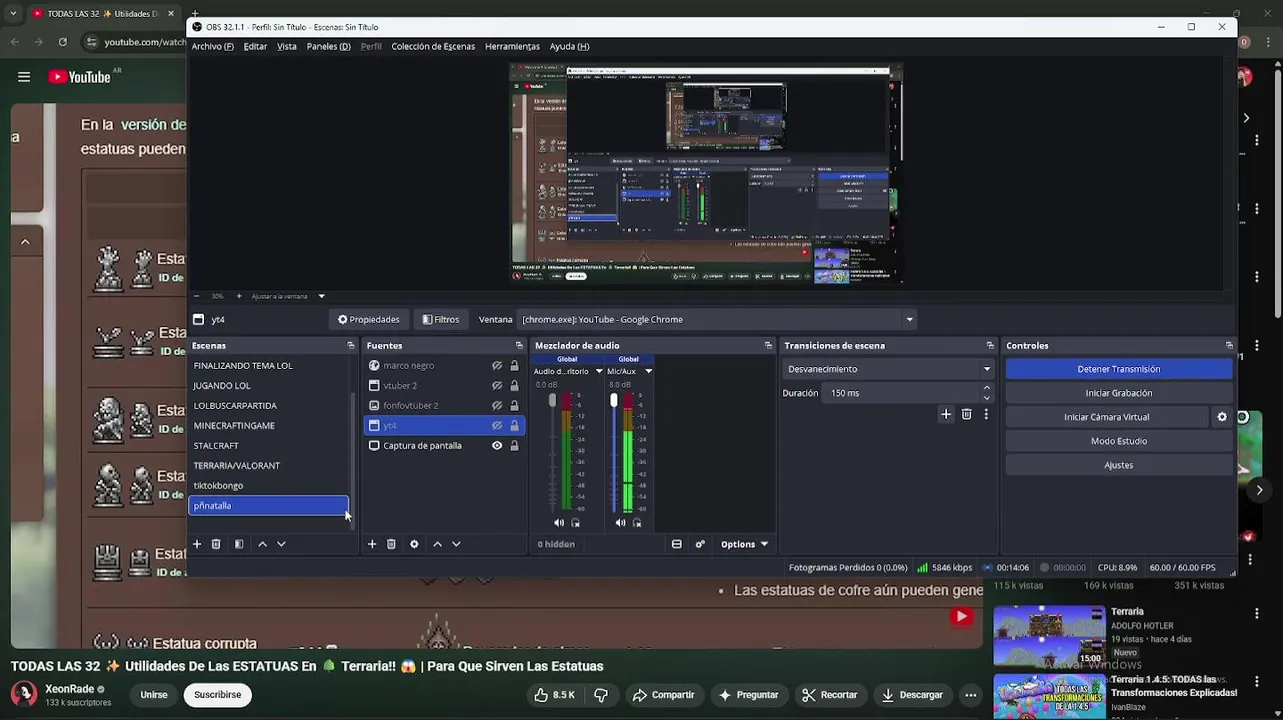This screenshot has width=1283, height=720.
Task: Adjust the desktop audio volume fader
Action: 552,400
